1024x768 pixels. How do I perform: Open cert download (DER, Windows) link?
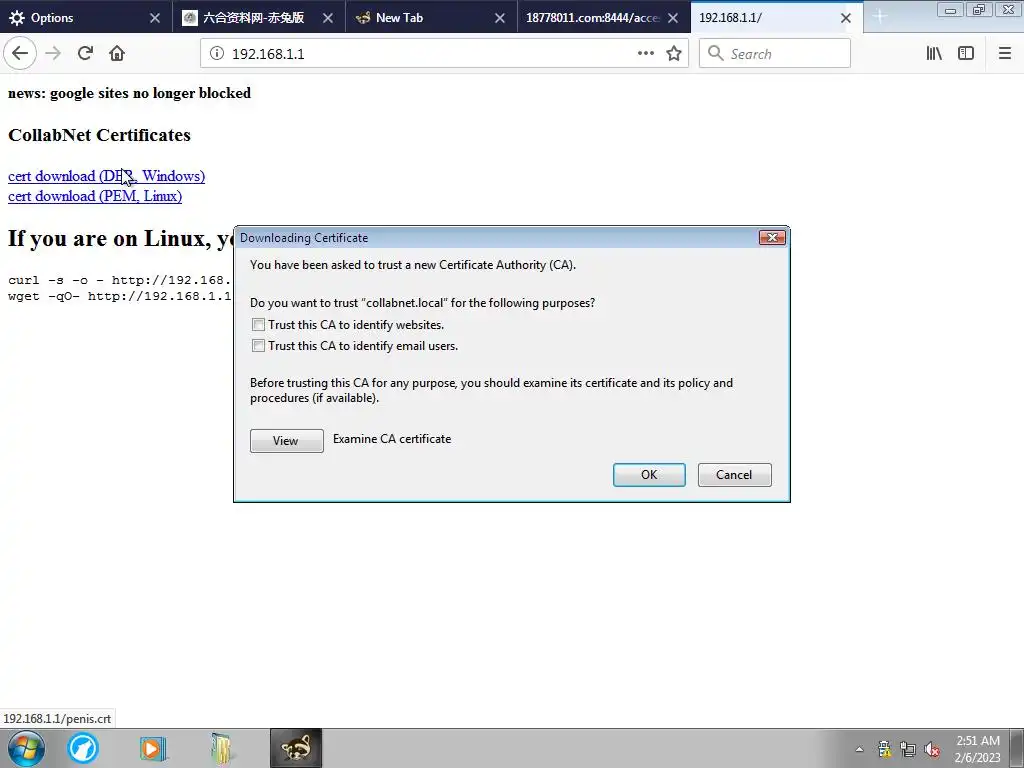pyautogui.click(x=106, y=176)
